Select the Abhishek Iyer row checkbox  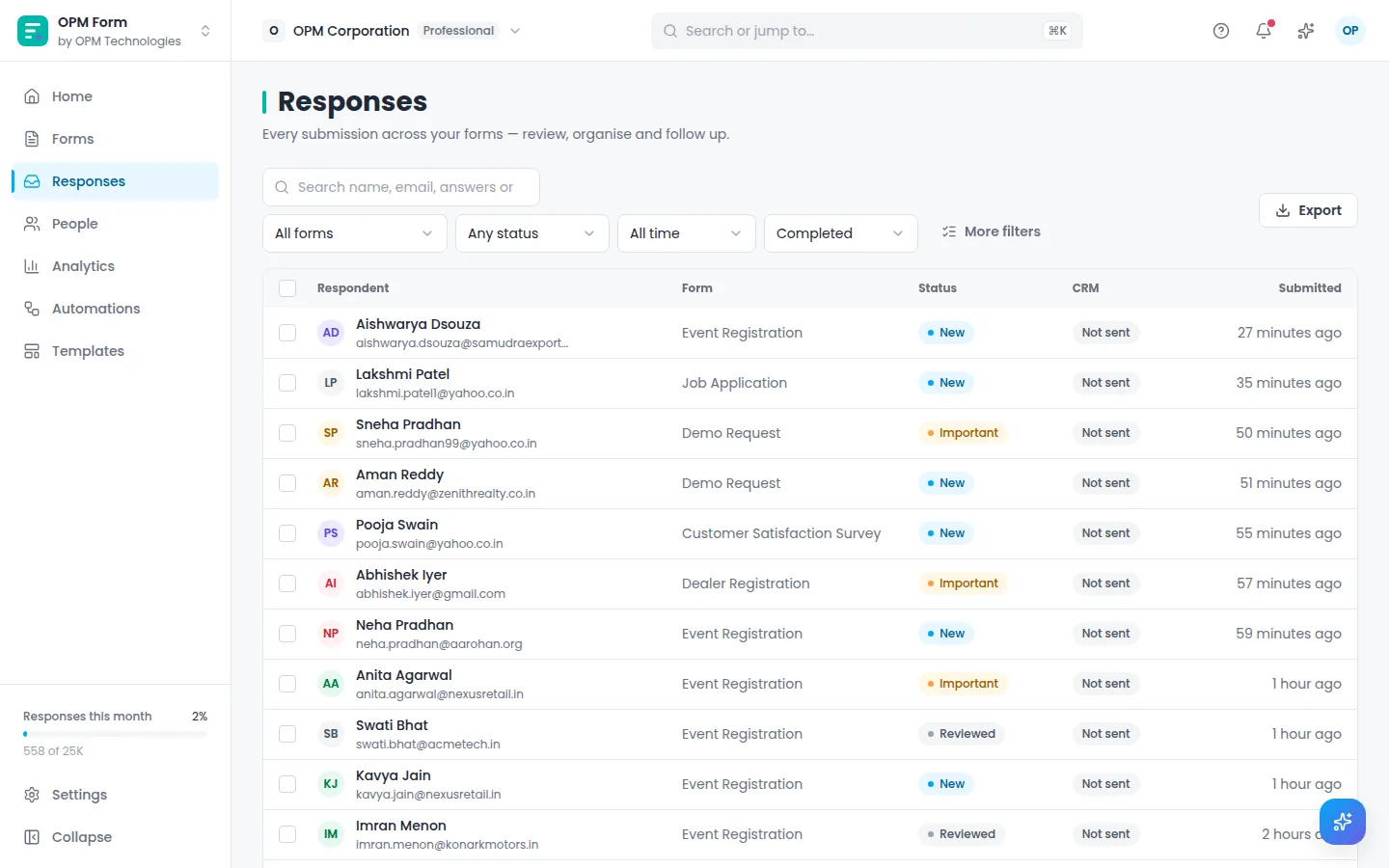pyautogui.click(x=287, y=583)
